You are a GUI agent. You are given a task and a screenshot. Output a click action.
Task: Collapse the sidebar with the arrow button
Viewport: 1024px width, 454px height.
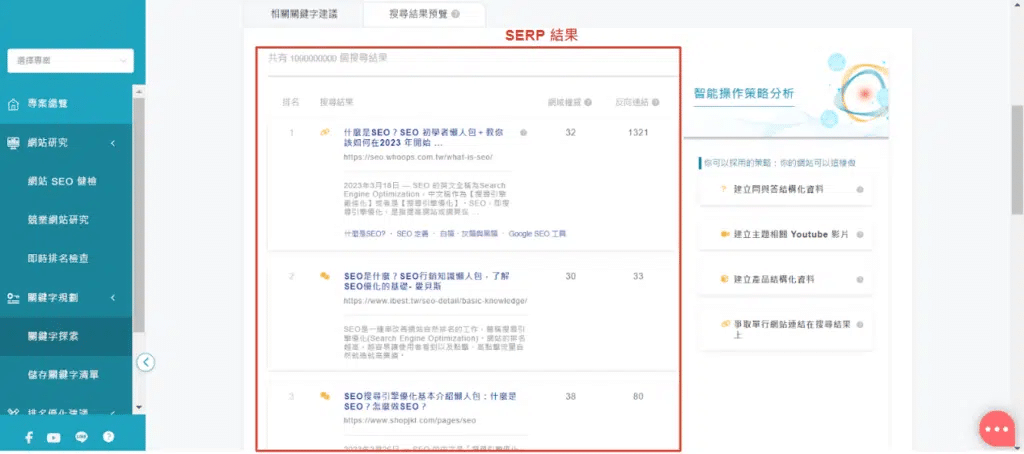[146, 362]
